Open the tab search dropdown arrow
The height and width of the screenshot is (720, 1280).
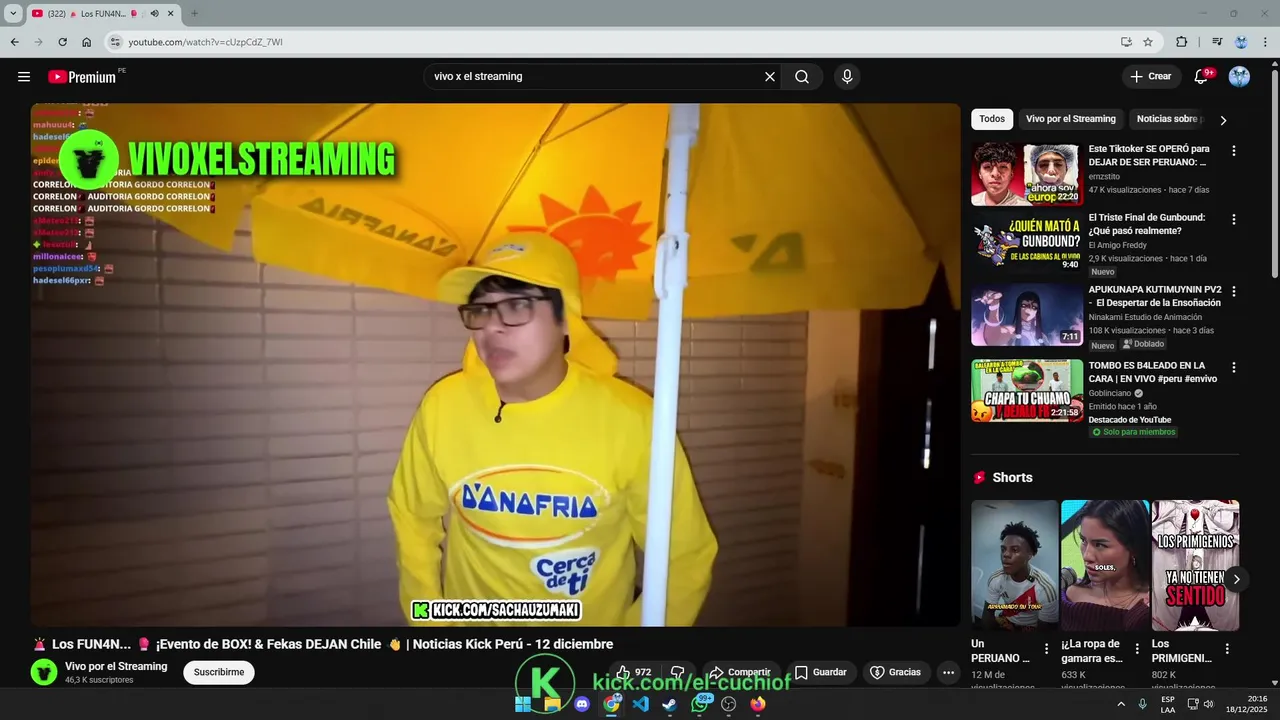(x=13, y=14)
